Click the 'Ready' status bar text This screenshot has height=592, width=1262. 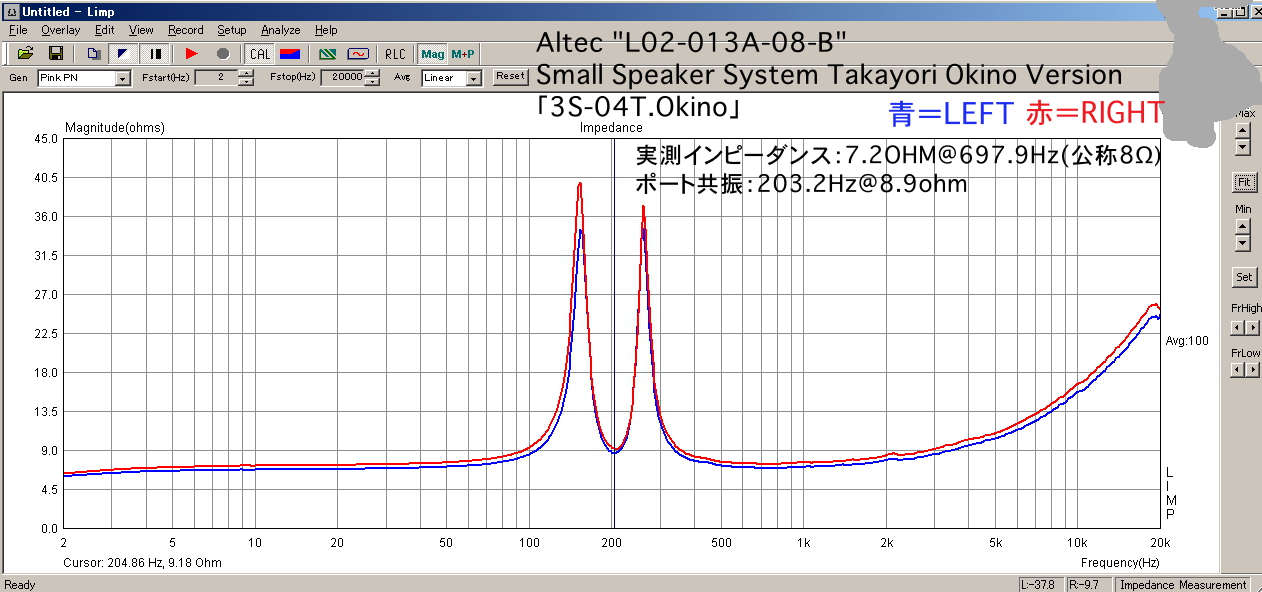(x=20, y=585)
